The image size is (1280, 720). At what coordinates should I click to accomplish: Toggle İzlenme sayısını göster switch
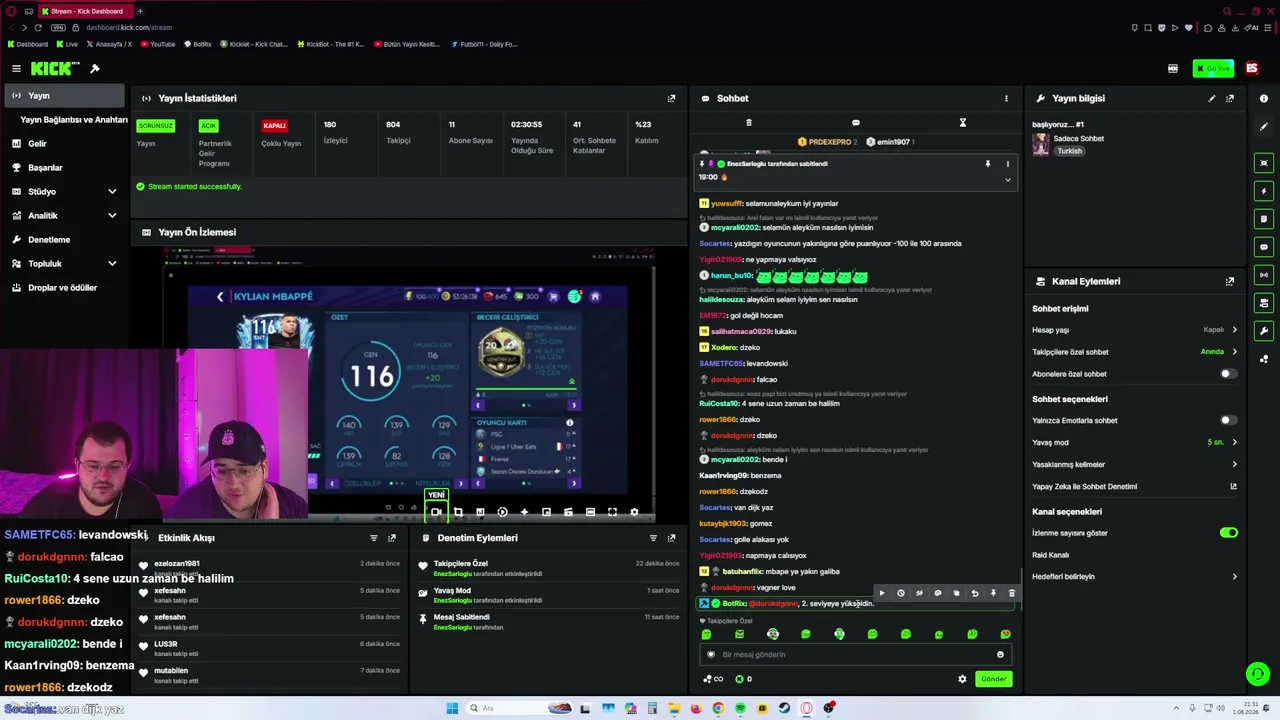coord(1229,533)
